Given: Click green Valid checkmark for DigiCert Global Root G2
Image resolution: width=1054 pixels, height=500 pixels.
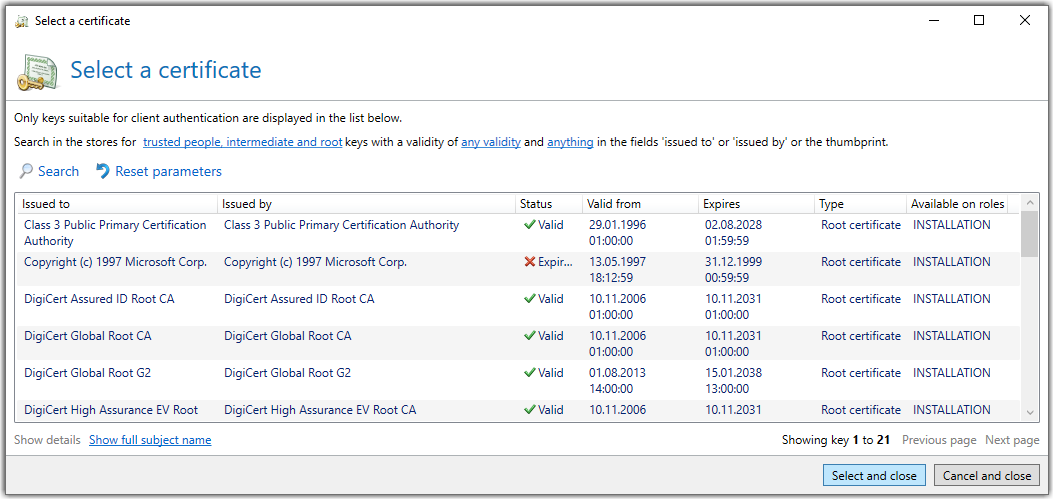Looking at the screenshot, I should pyautogui.click(x=530, y=372).
